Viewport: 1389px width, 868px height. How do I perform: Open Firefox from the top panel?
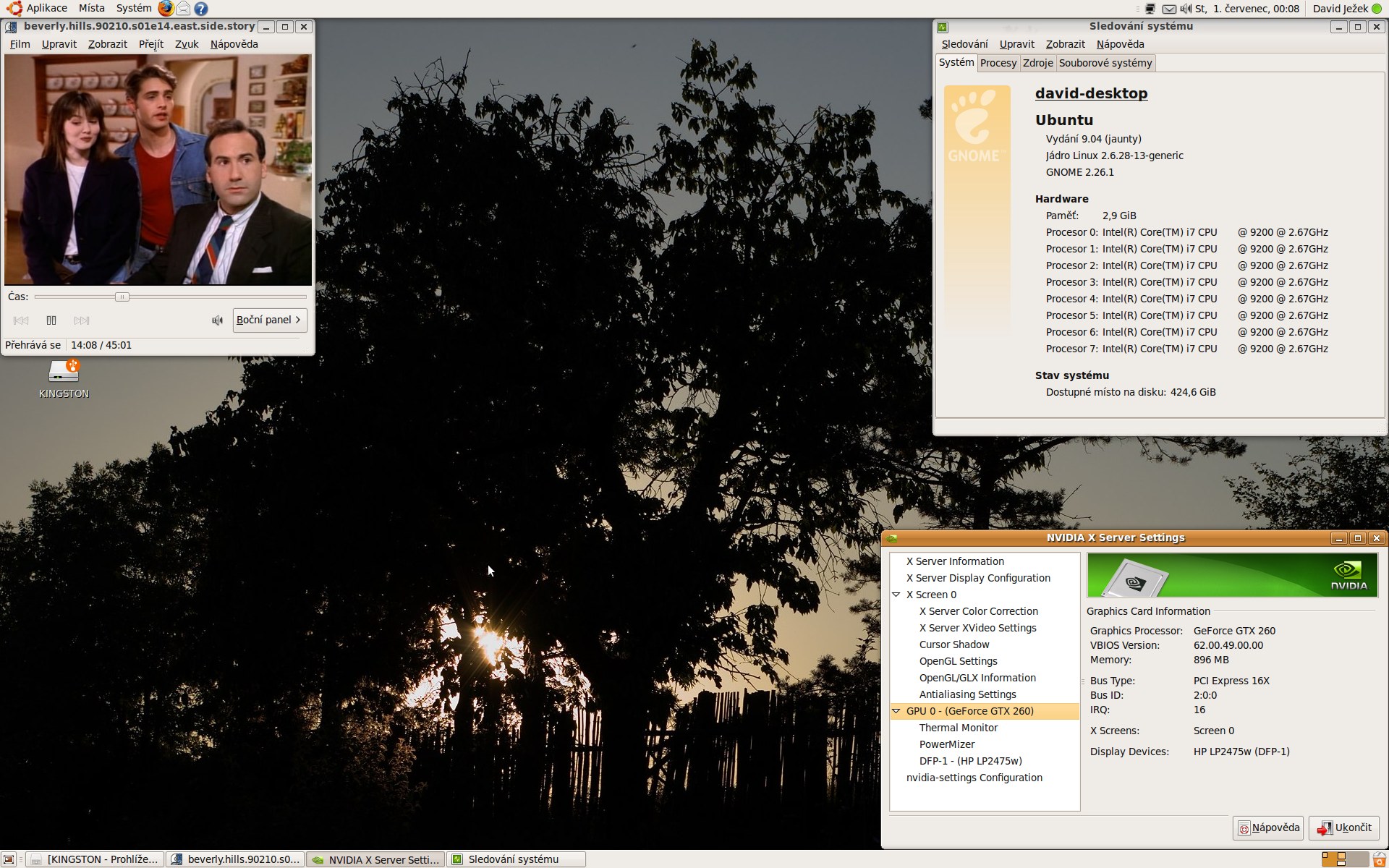(166, 9)
